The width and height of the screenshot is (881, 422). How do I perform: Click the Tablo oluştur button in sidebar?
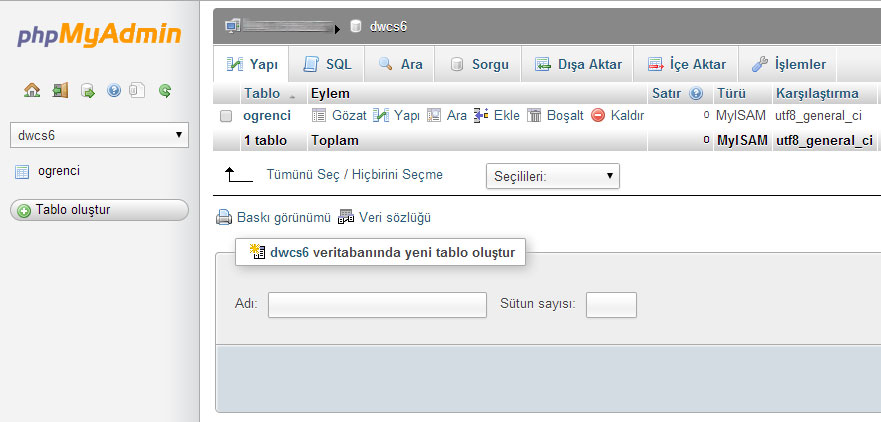(99, 210)
